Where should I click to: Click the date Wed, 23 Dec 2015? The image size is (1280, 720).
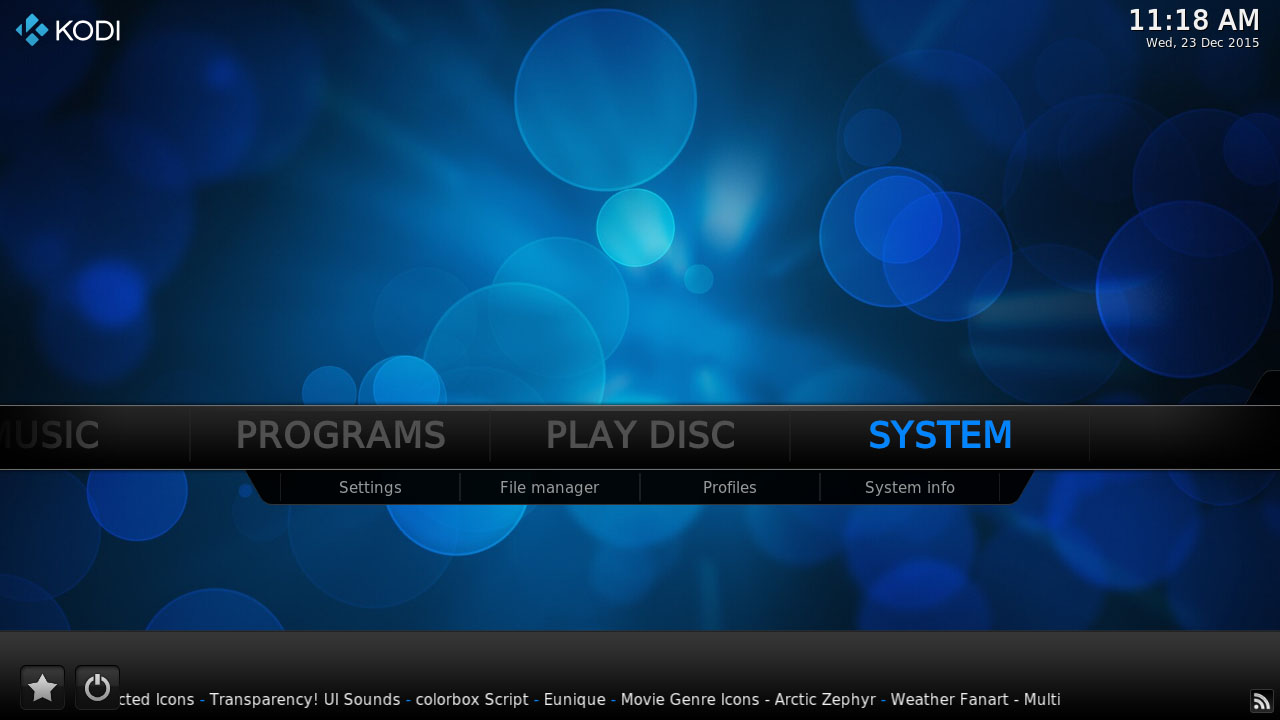click(x=1203, y=43)
